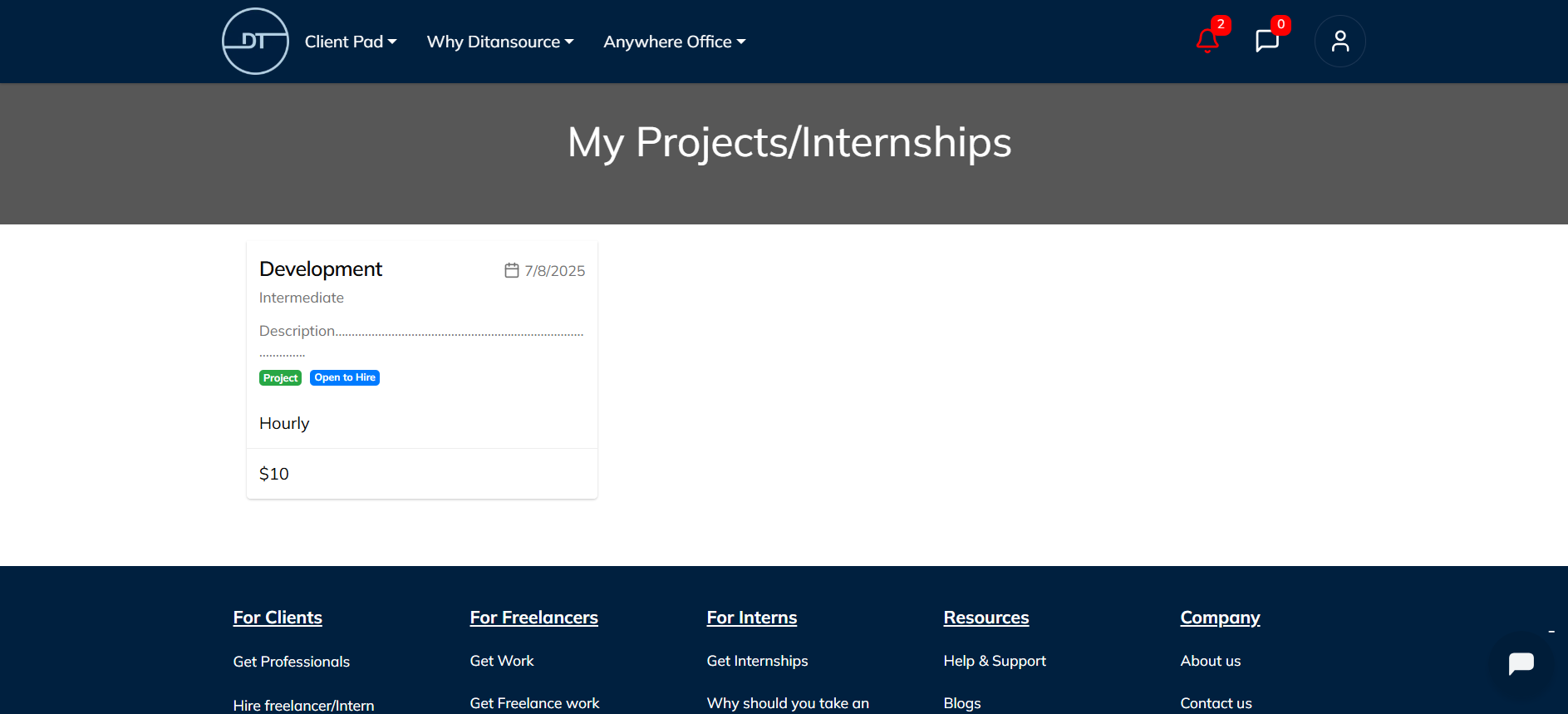Open the messages chat icon
This screenshot has width=1568, height=714.
click(x=1267, y=40)
